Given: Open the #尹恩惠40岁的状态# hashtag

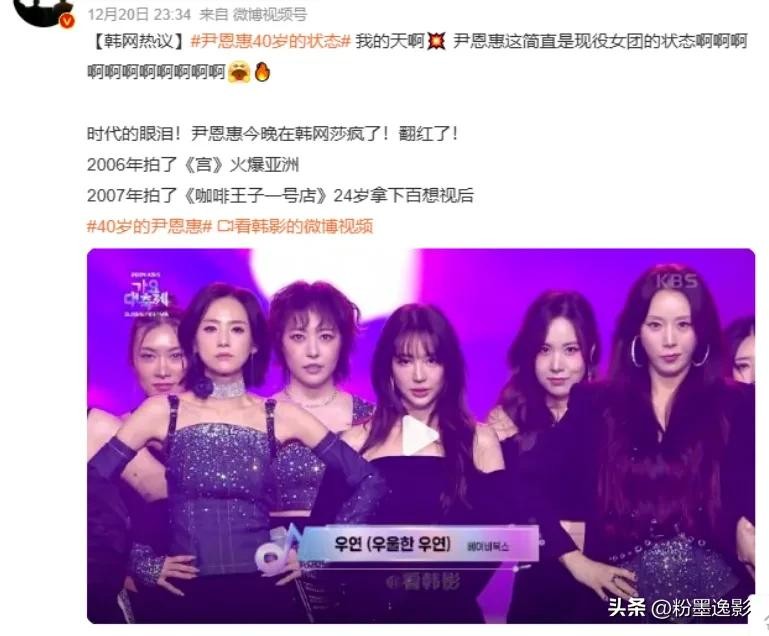Looking at the screenshot, I should pyautogui.click(x=270, y=41).
